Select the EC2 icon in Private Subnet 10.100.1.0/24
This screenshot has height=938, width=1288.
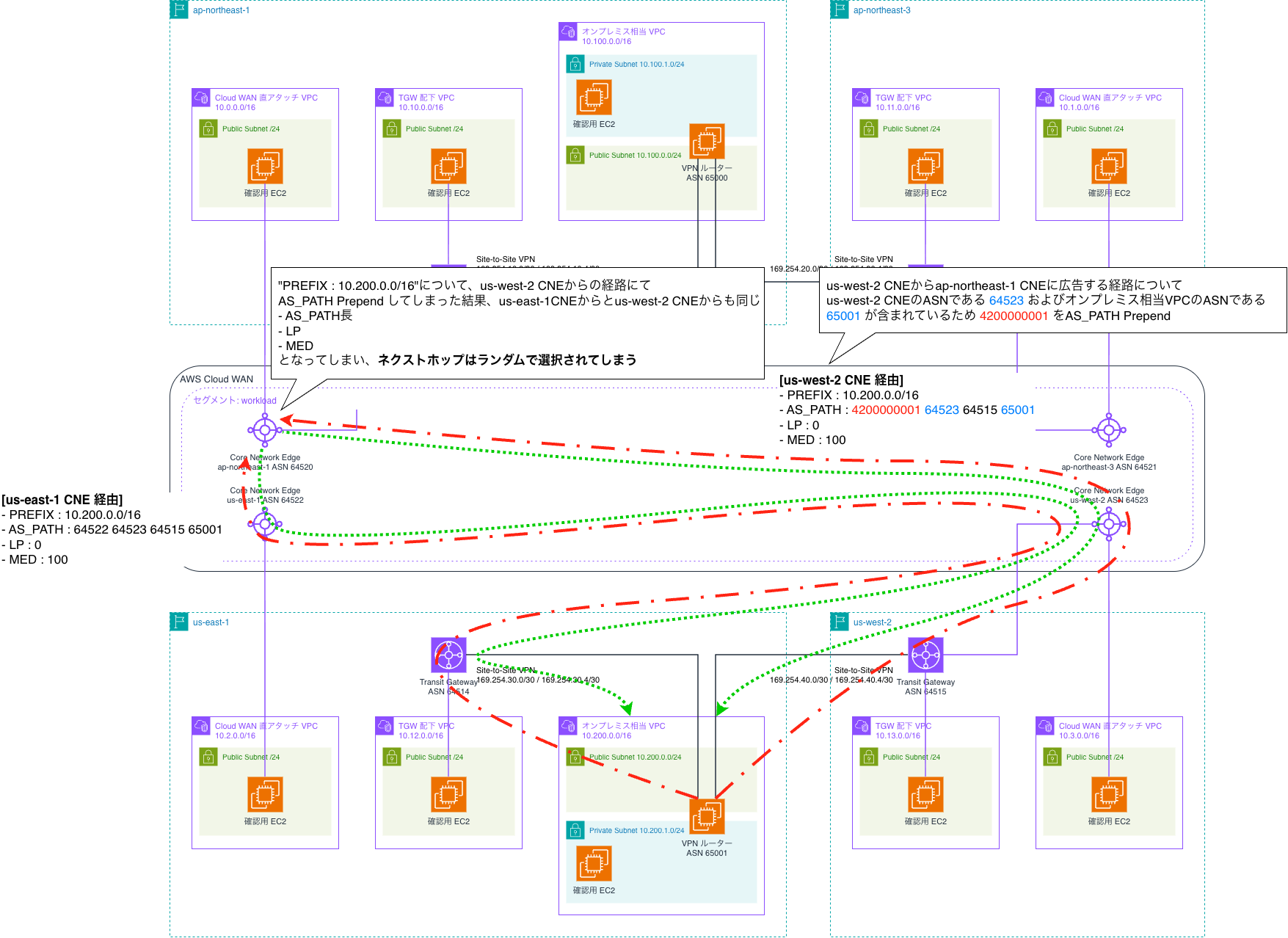click(594, 98)
